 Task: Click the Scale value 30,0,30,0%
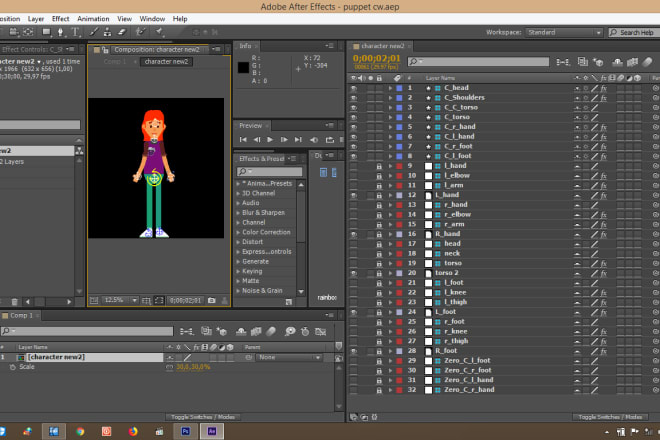point(193,367)
